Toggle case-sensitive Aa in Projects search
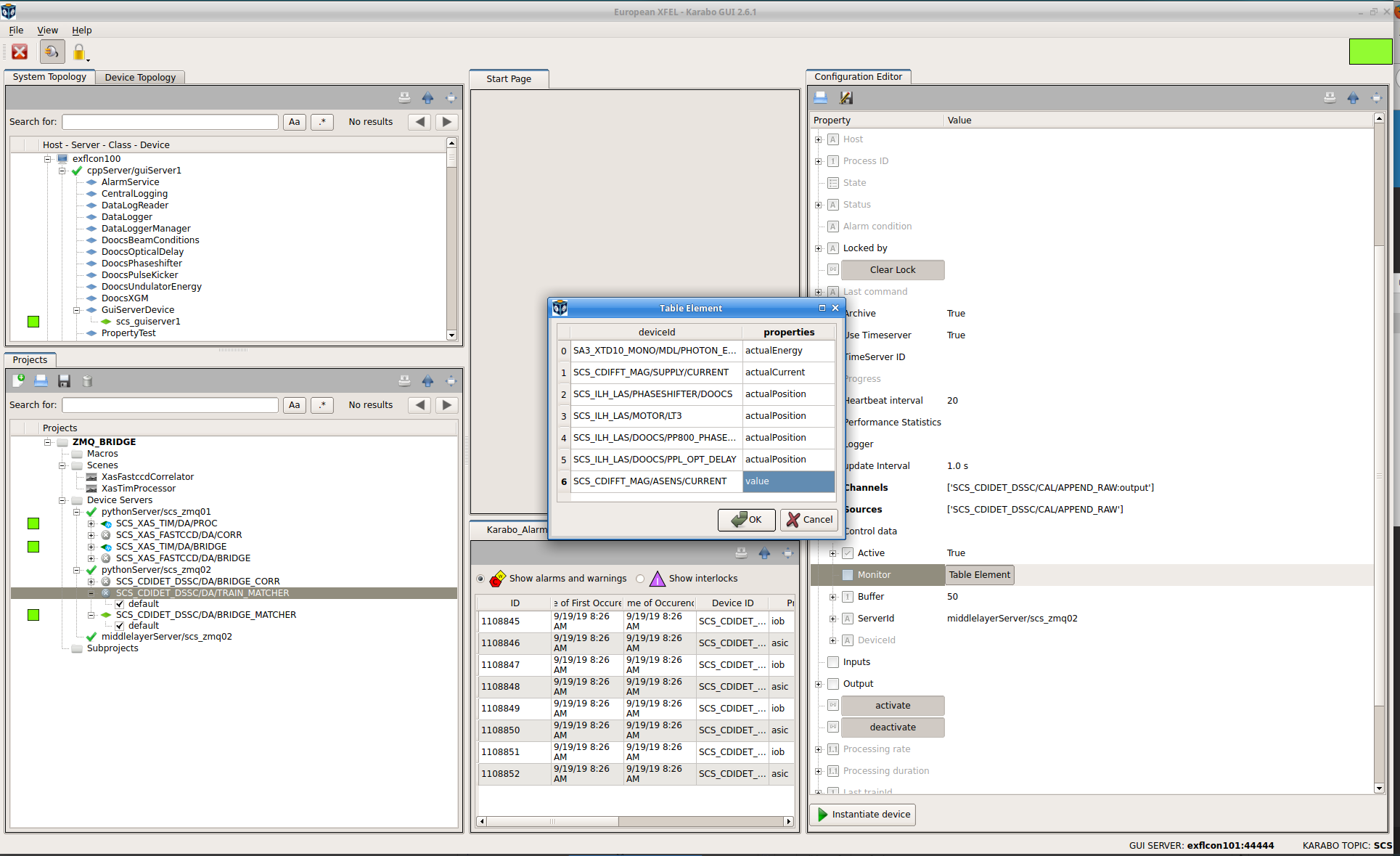 pyautogui.click(x=294, y=405)
